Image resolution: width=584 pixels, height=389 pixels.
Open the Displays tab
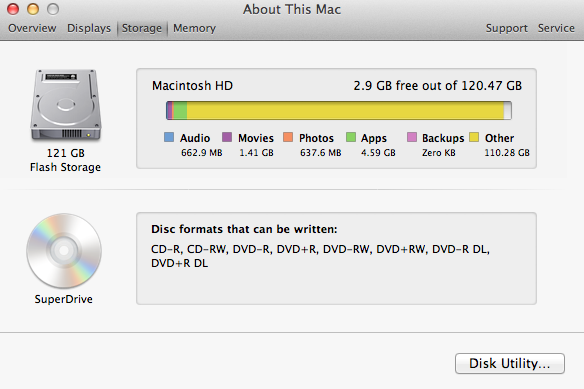(x=89, y=28)
